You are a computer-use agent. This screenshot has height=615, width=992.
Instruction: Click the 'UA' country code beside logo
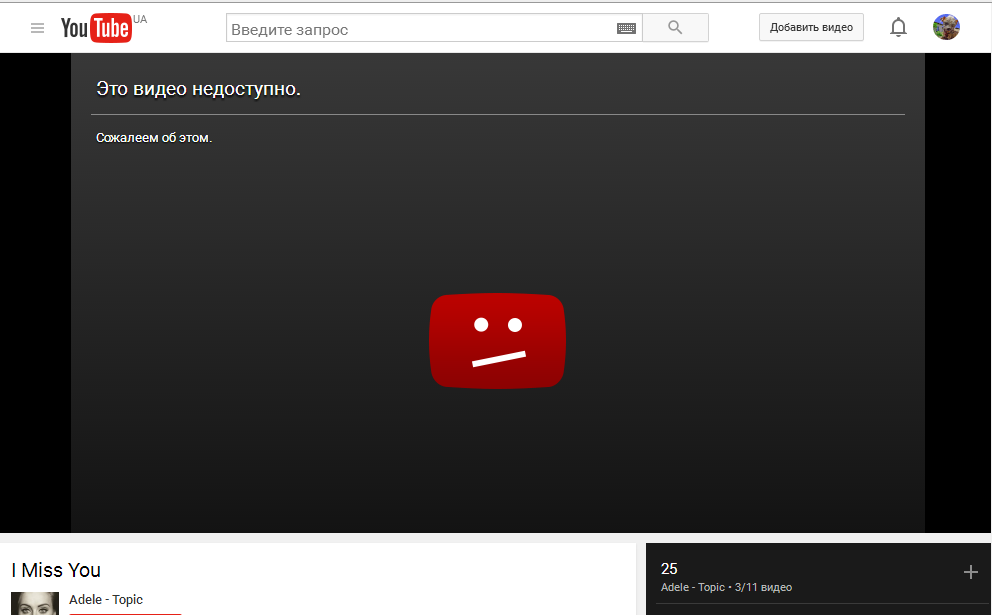point(140,19)
